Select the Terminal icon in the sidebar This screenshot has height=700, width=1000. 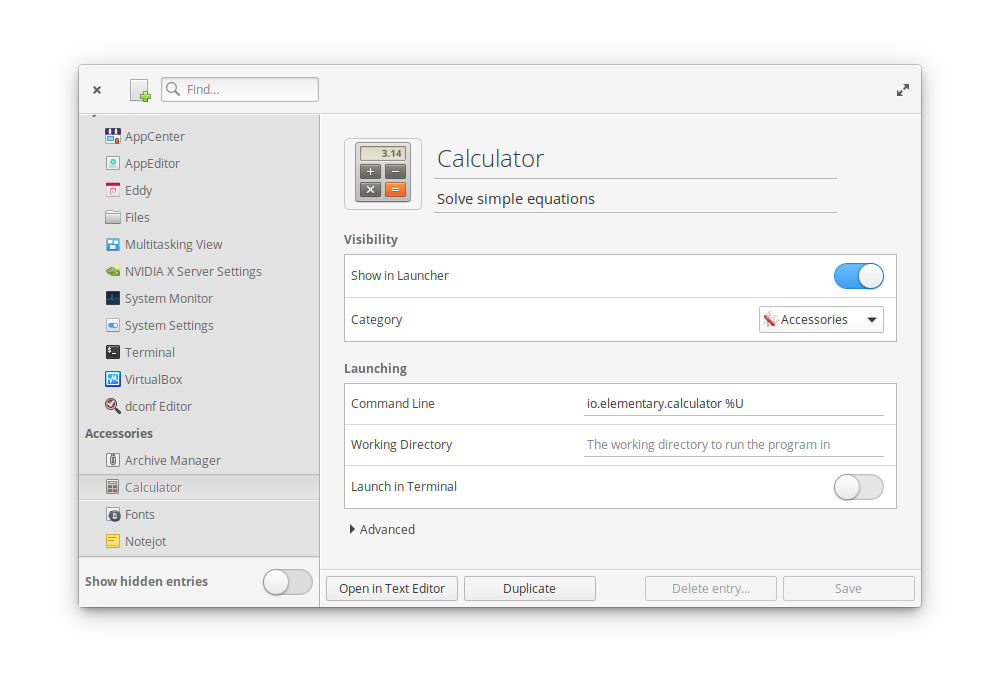(113, 352)
